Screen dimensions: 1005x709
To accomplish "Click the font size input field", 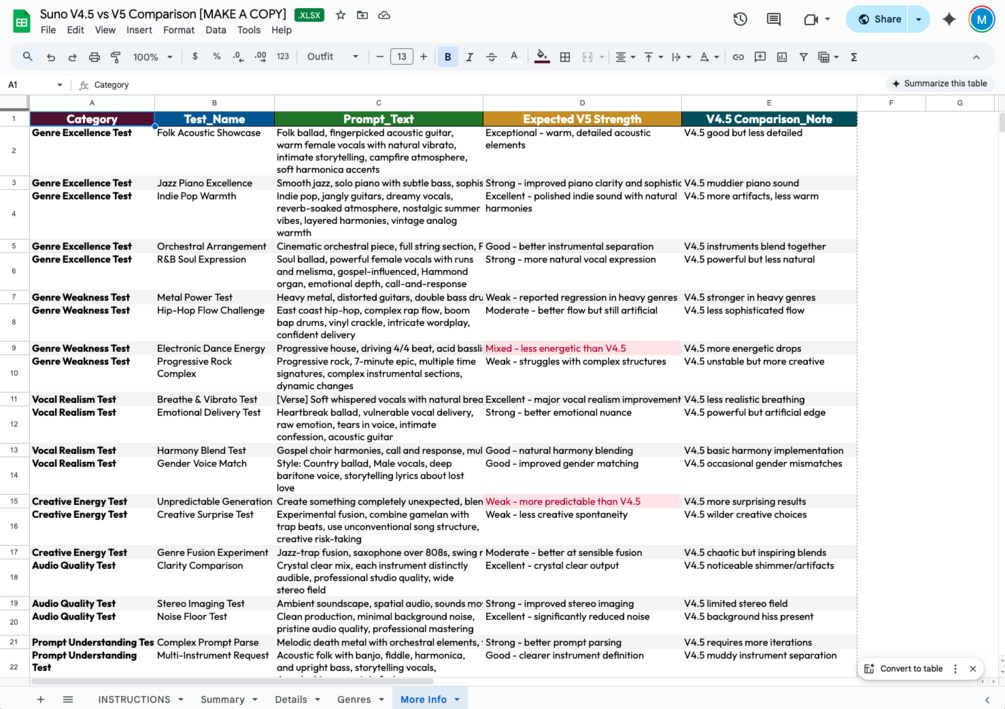I will click(x=401, y=57).
